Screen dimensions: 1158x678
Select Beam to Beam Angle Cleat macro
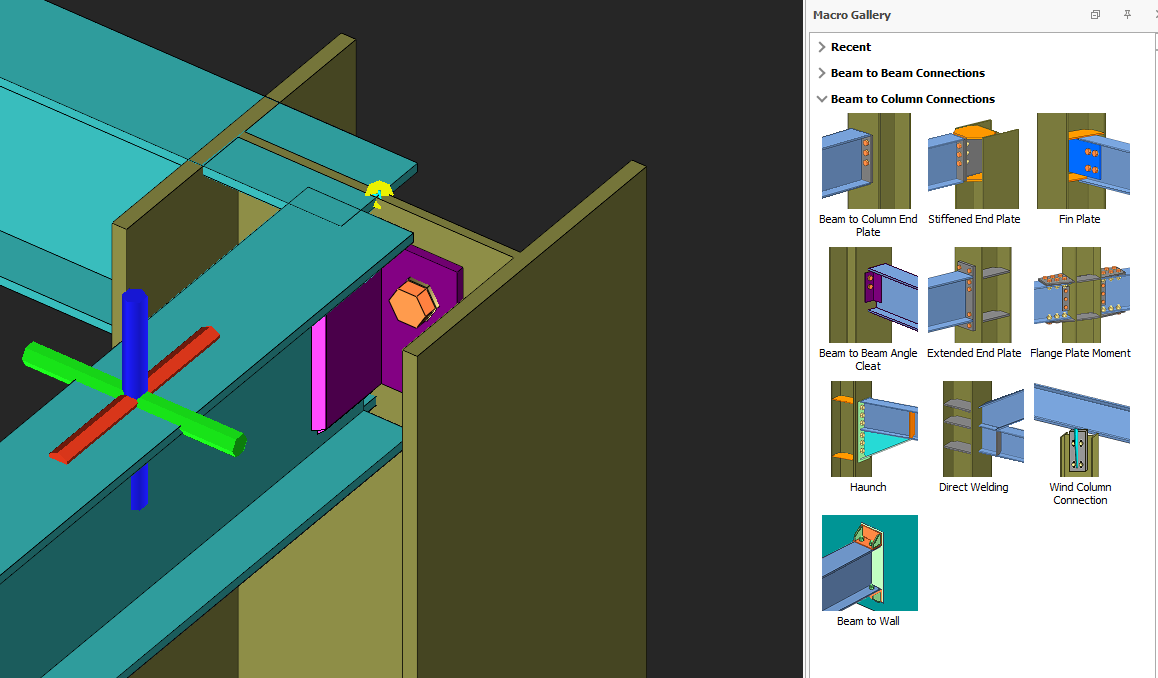pos(866,295)
